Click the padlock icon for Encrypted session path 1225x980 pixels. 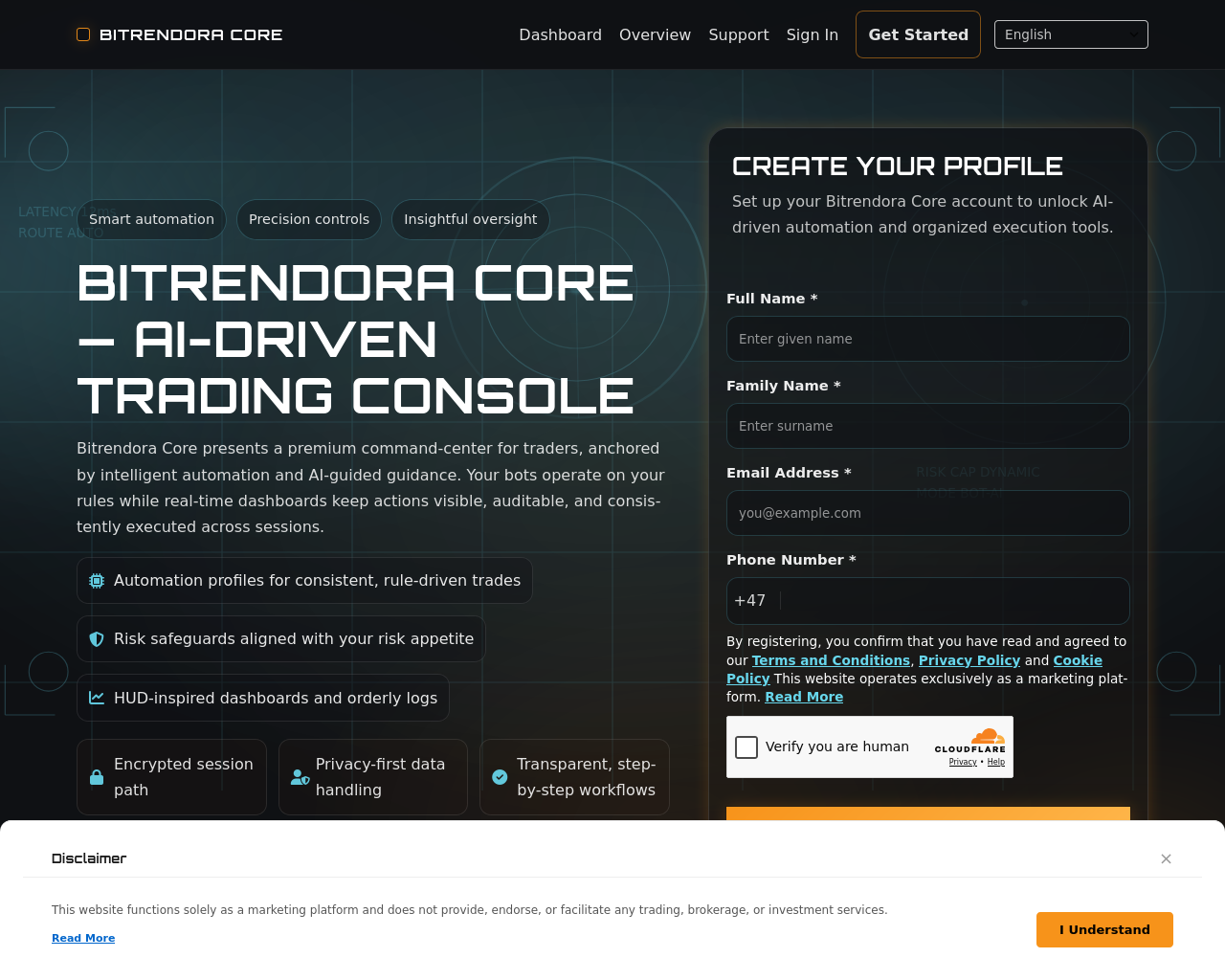click(97, 777)
